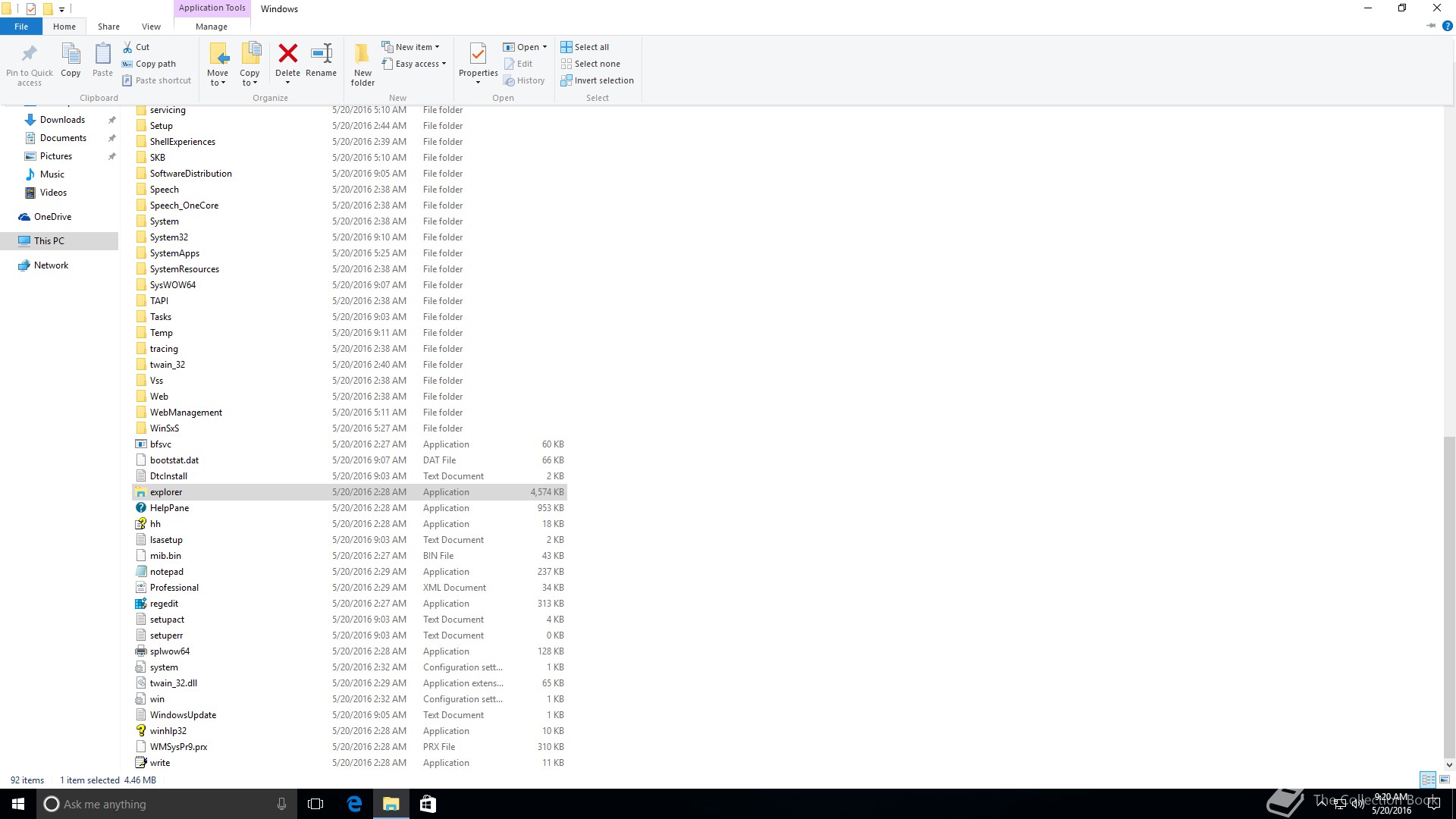Collapse the ribbon with pin toggle
1456x819 pixels.
click(x=1431, y=26)
